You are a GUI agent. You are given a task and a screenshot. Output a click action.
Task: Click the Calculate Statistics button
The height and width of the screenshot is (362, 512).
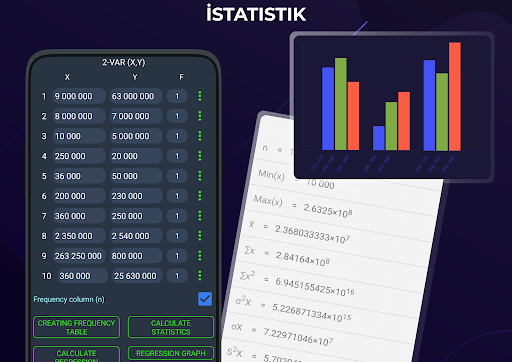coord(171,327)
